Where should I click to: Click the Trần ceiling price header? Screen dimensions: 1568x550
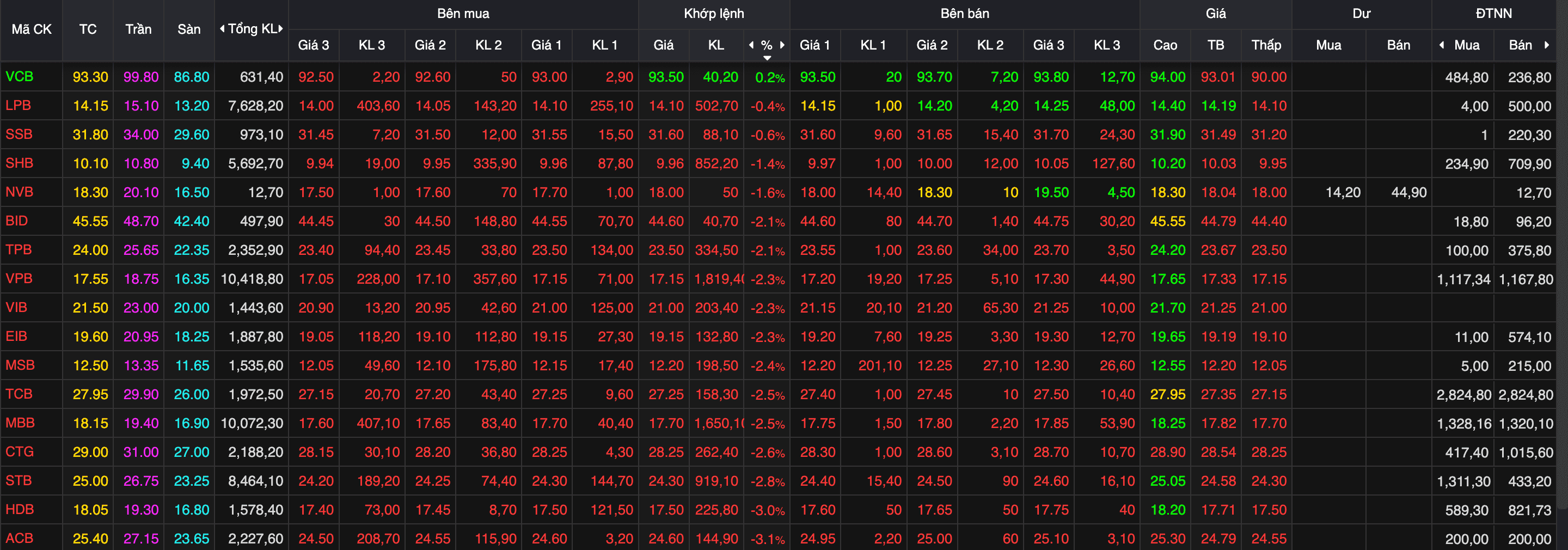click(138, 29)
